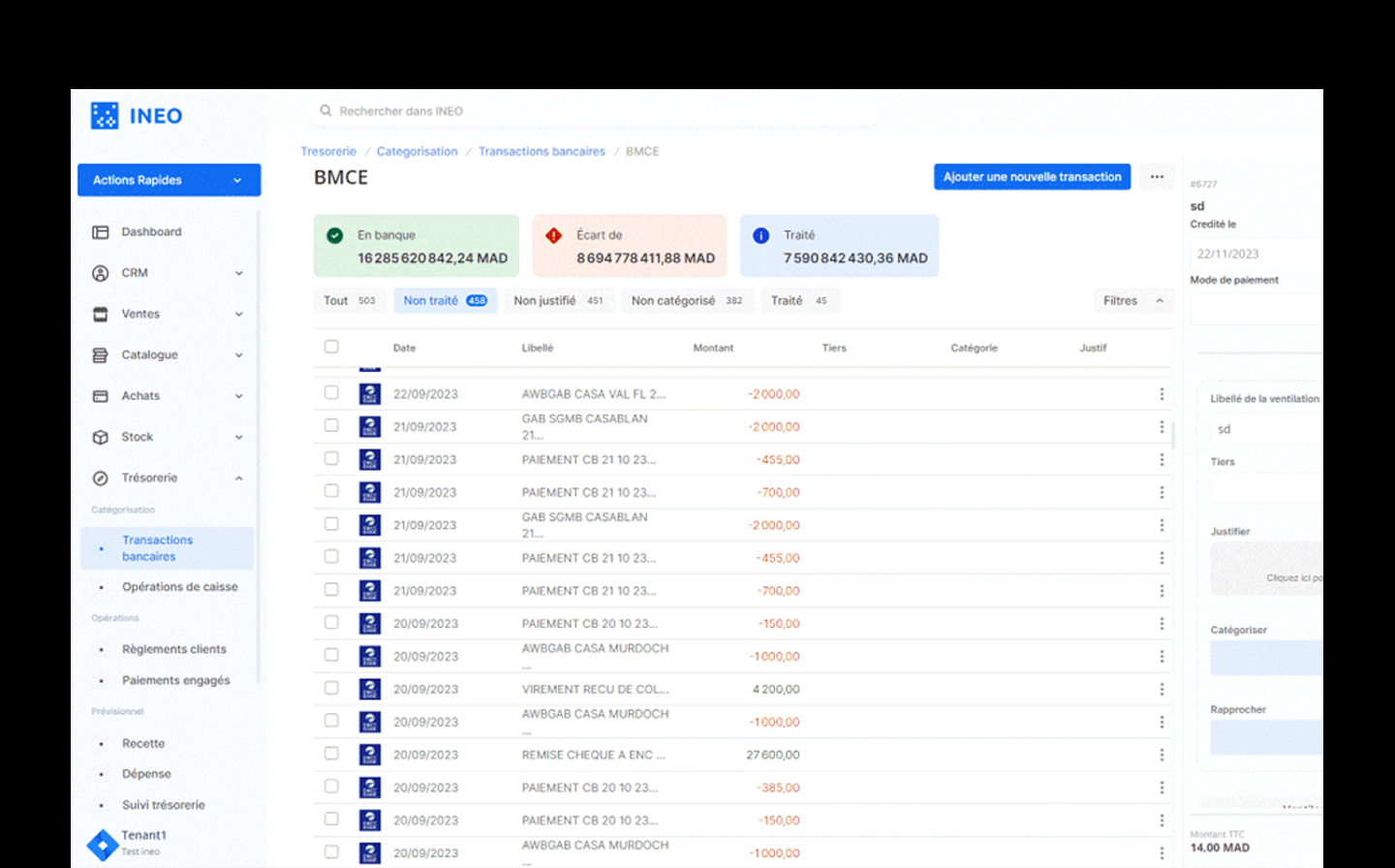Click Ajouter une nouvelle transaction button
Screen dimensions: 1395x868
[1032, 177]
